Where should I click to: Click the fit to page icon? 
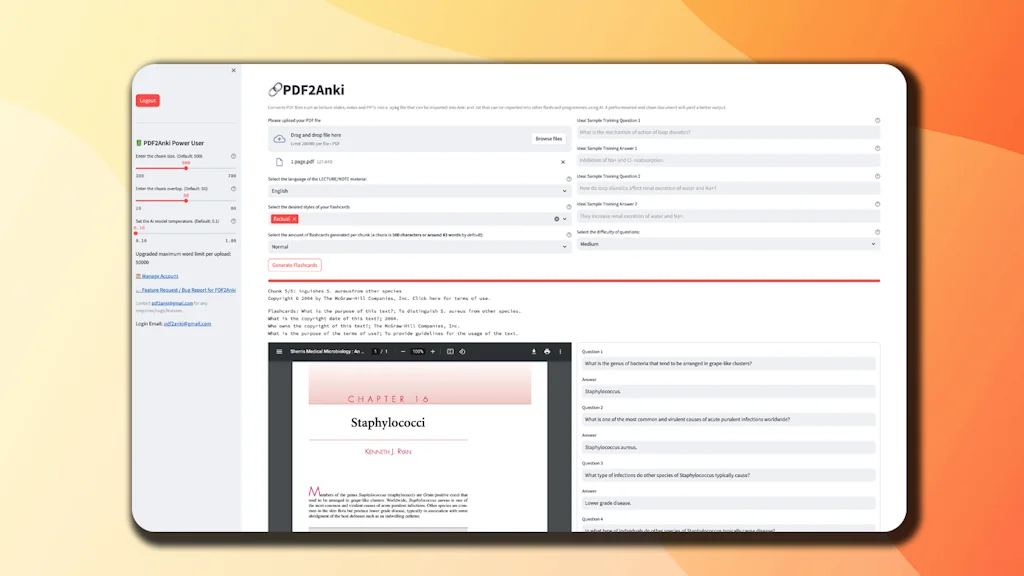(x=450, y=352)
